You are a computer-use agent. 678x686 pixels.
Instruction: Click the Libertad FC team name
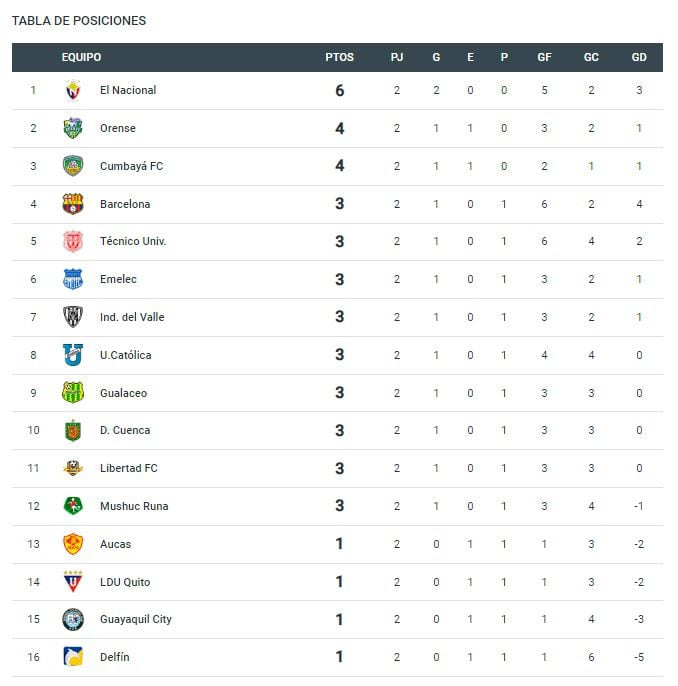[129, 468]
